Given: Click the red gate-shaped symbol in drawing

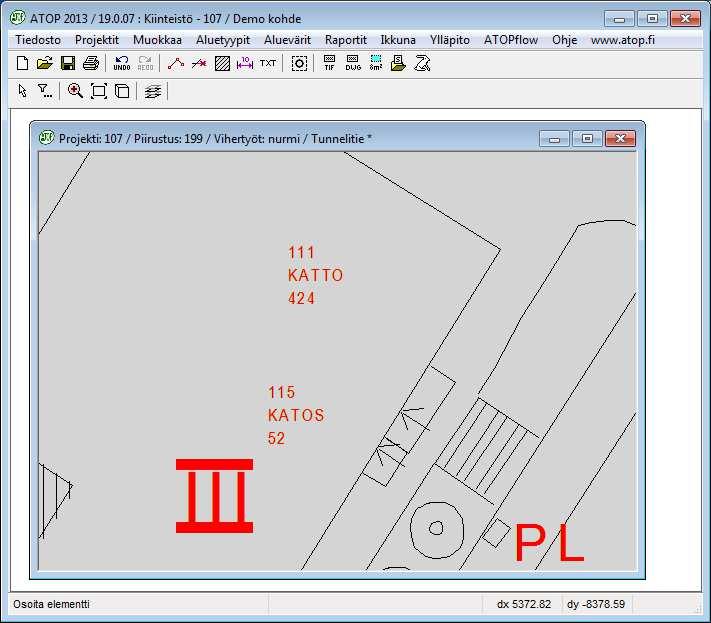Looking at the screenshot, I should [214, 496].
